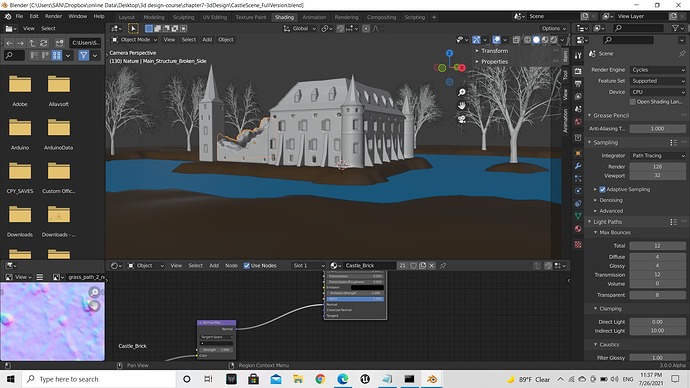This screenshot has width=690, height=388.
Task: Adjust the Indirect Light 10.00 field
Action: click(x=657, y=330)
